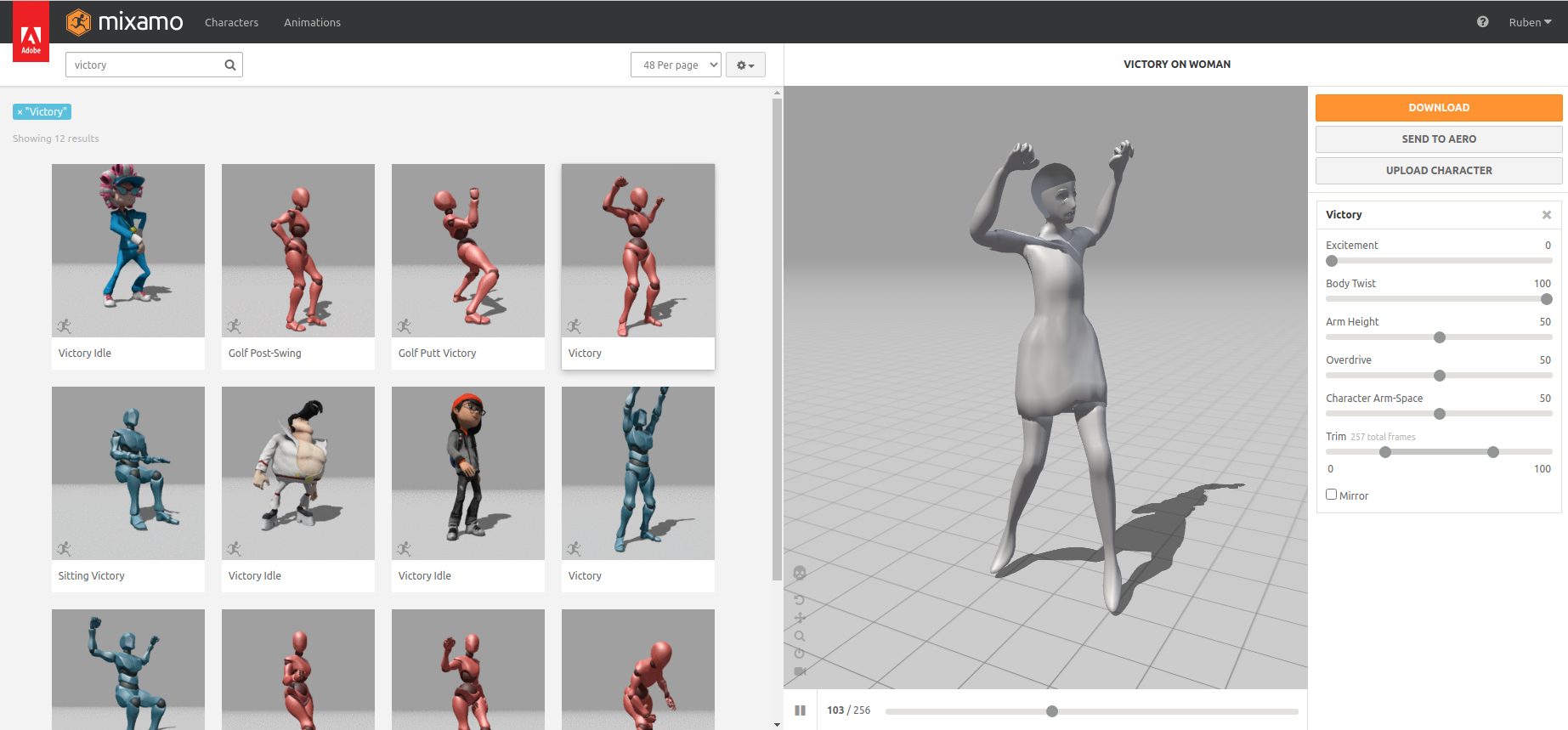Click the orange DOWNLOAD button
The image size is (1568, 730).
tap(1439, 108)
